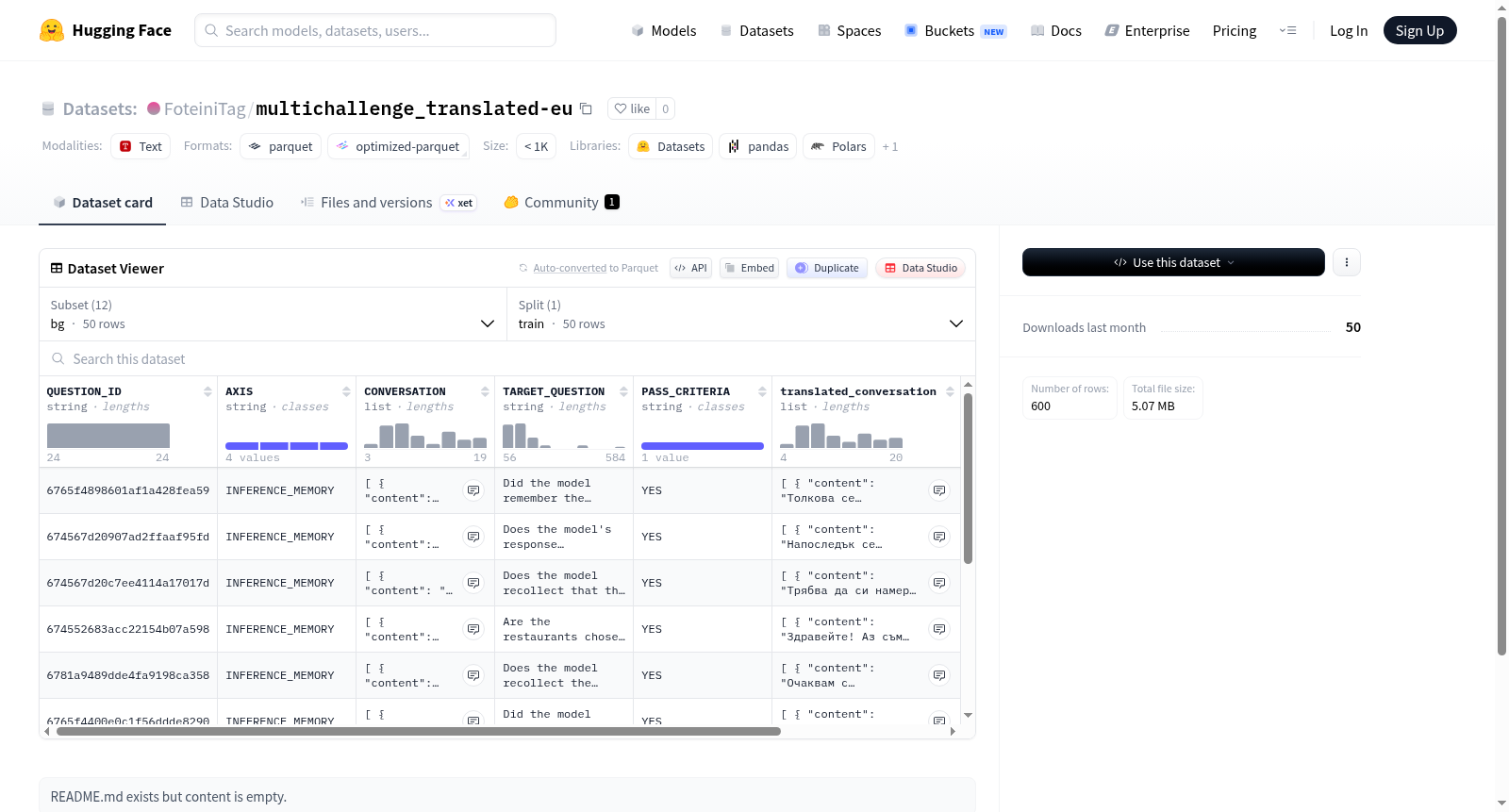This screenshot has width=1509, height=812.
Task: Open the overflow navigation menu icon
Action: (x=1287, y=30)
